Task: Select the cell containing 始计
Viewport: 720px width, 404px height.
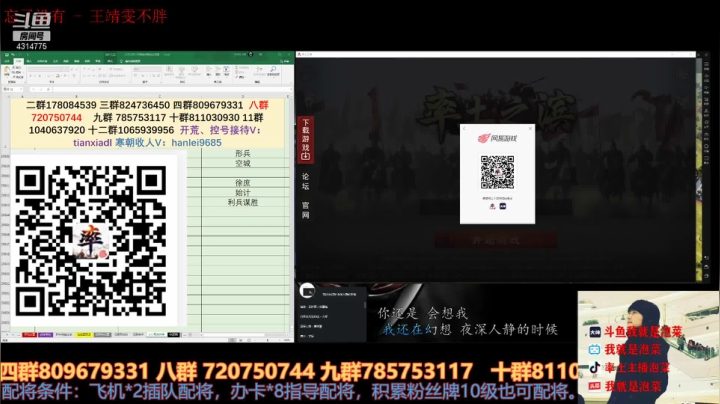Action: click(242, 192)
